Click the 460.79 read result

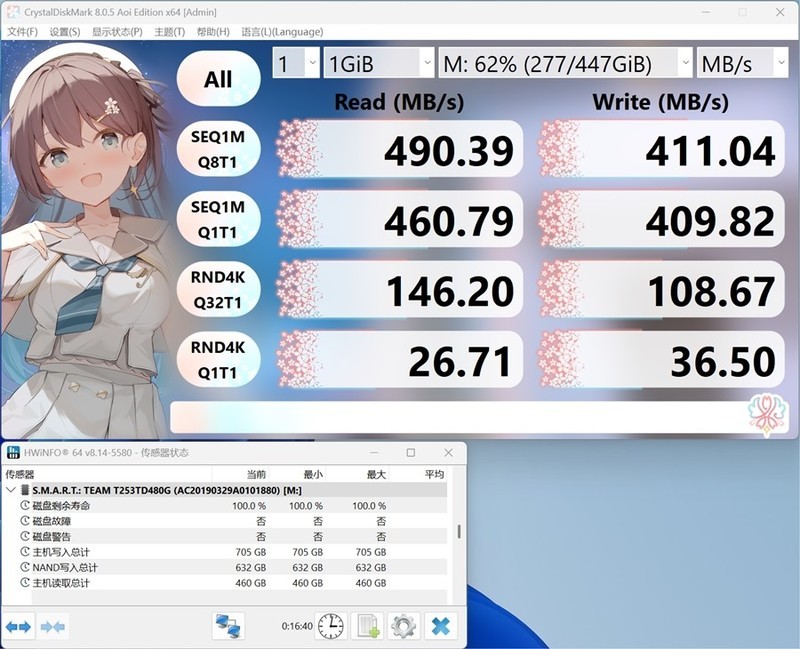(401, 219)
